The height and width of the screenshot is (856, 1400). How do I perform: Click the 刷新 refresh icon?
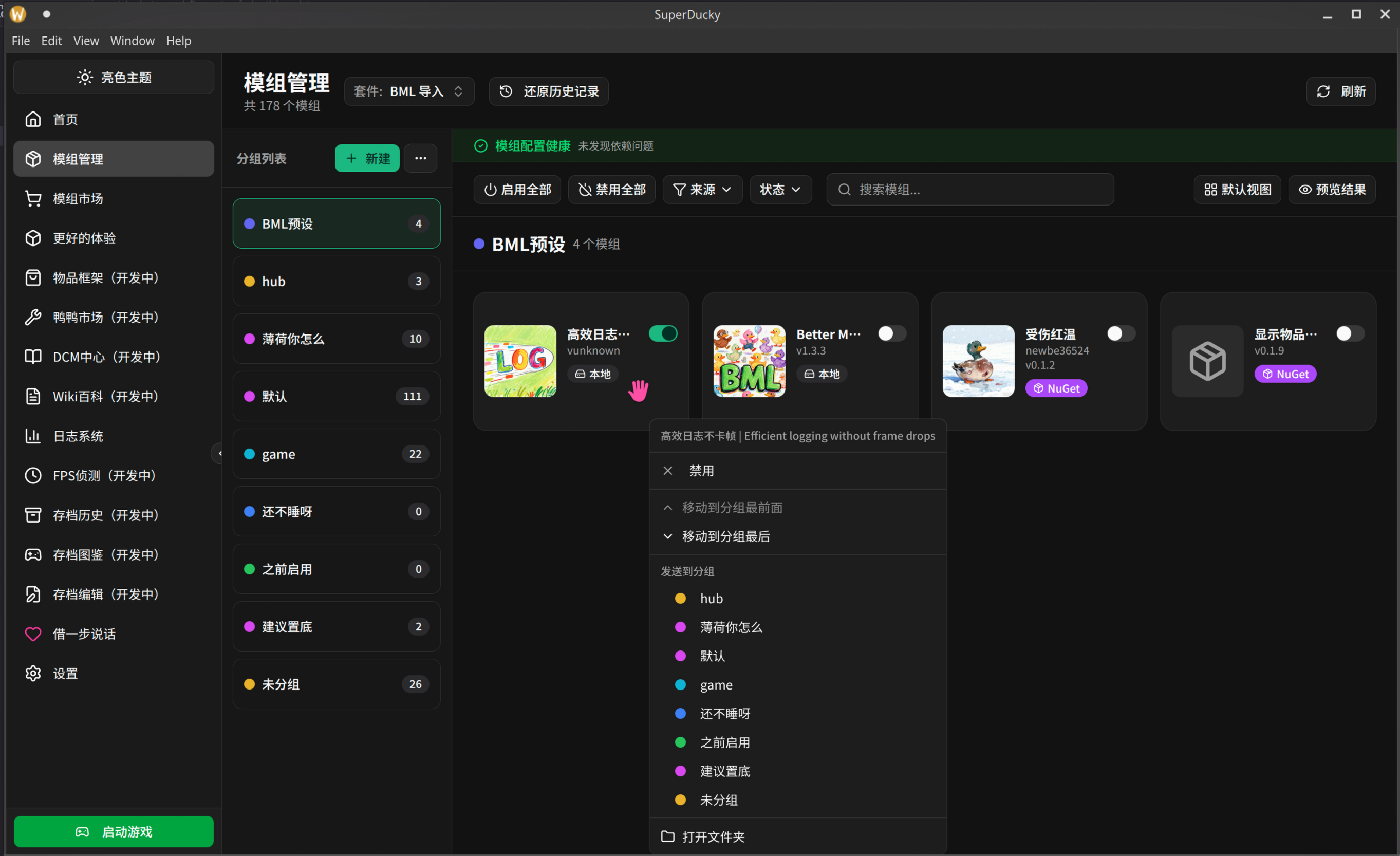[1324, 91]
